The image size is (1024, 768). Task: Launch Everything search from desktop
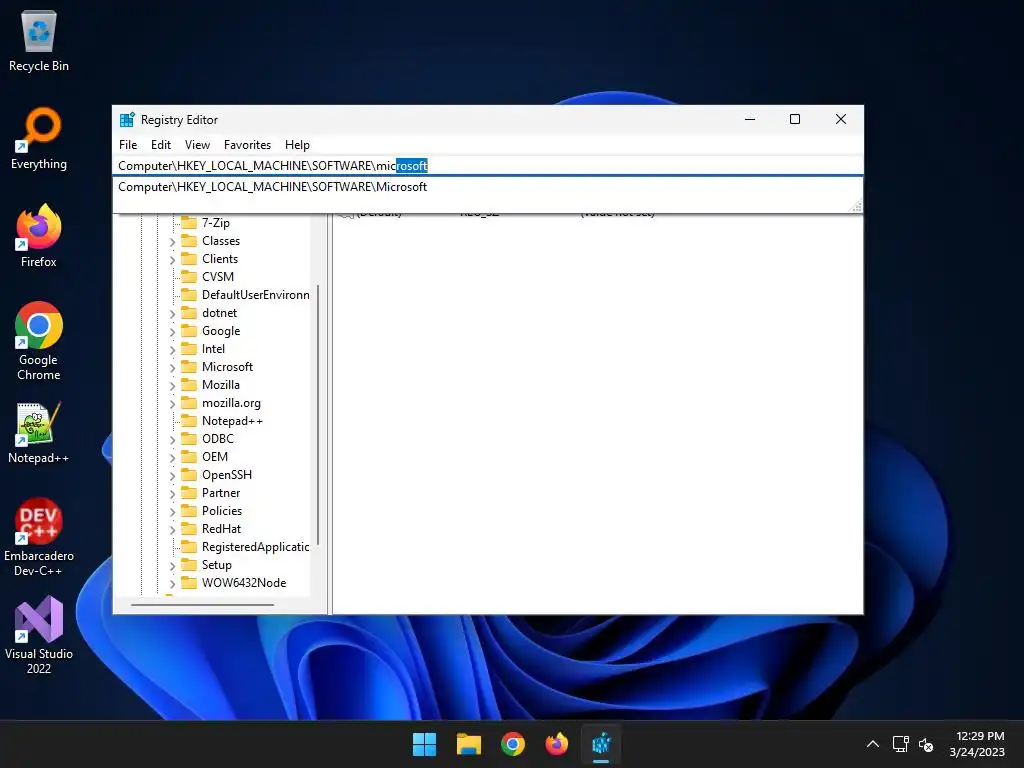(39, 138)
